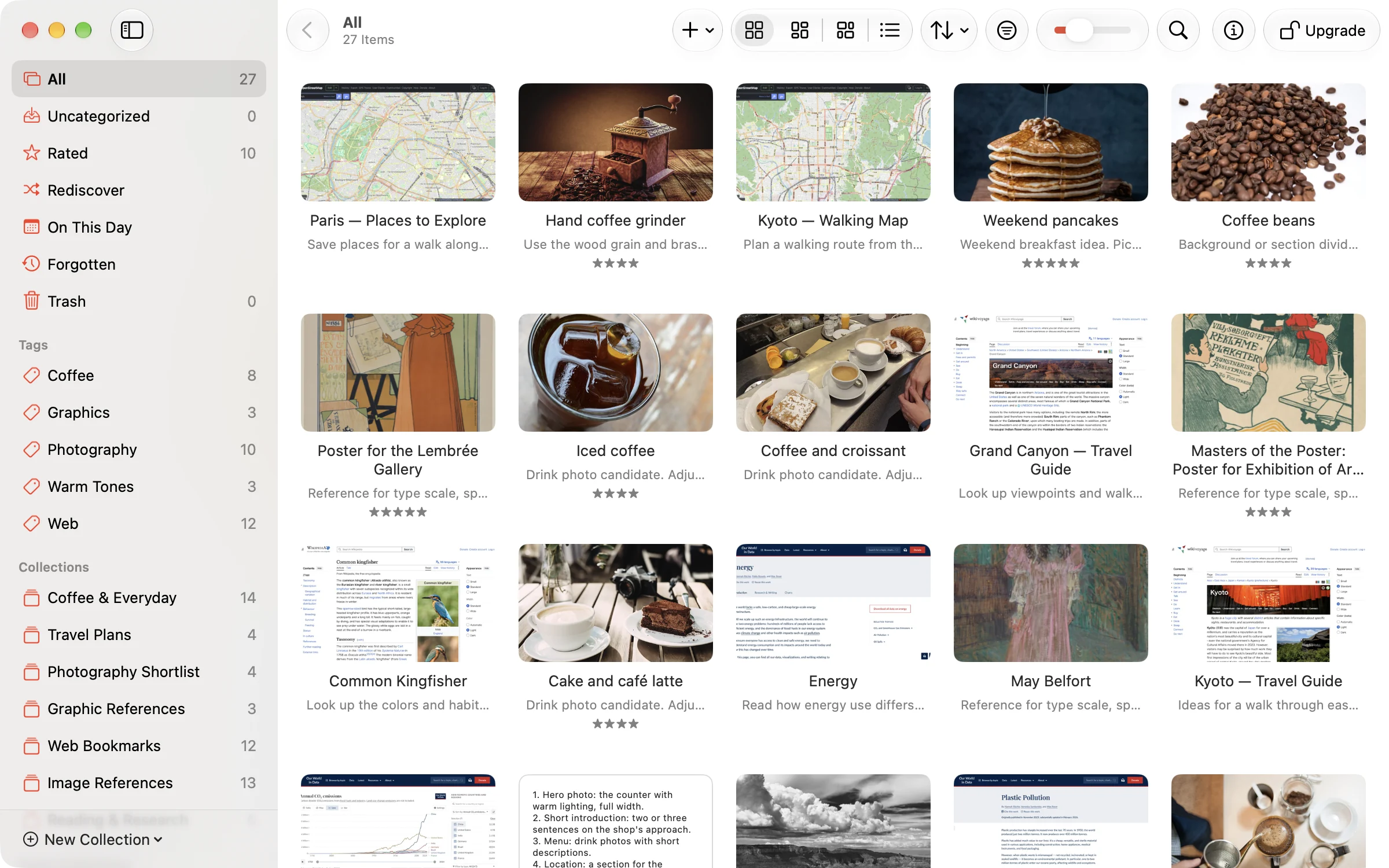Switch to the second grid layout mode
The image size is (1389, 868).
[799, 30]
